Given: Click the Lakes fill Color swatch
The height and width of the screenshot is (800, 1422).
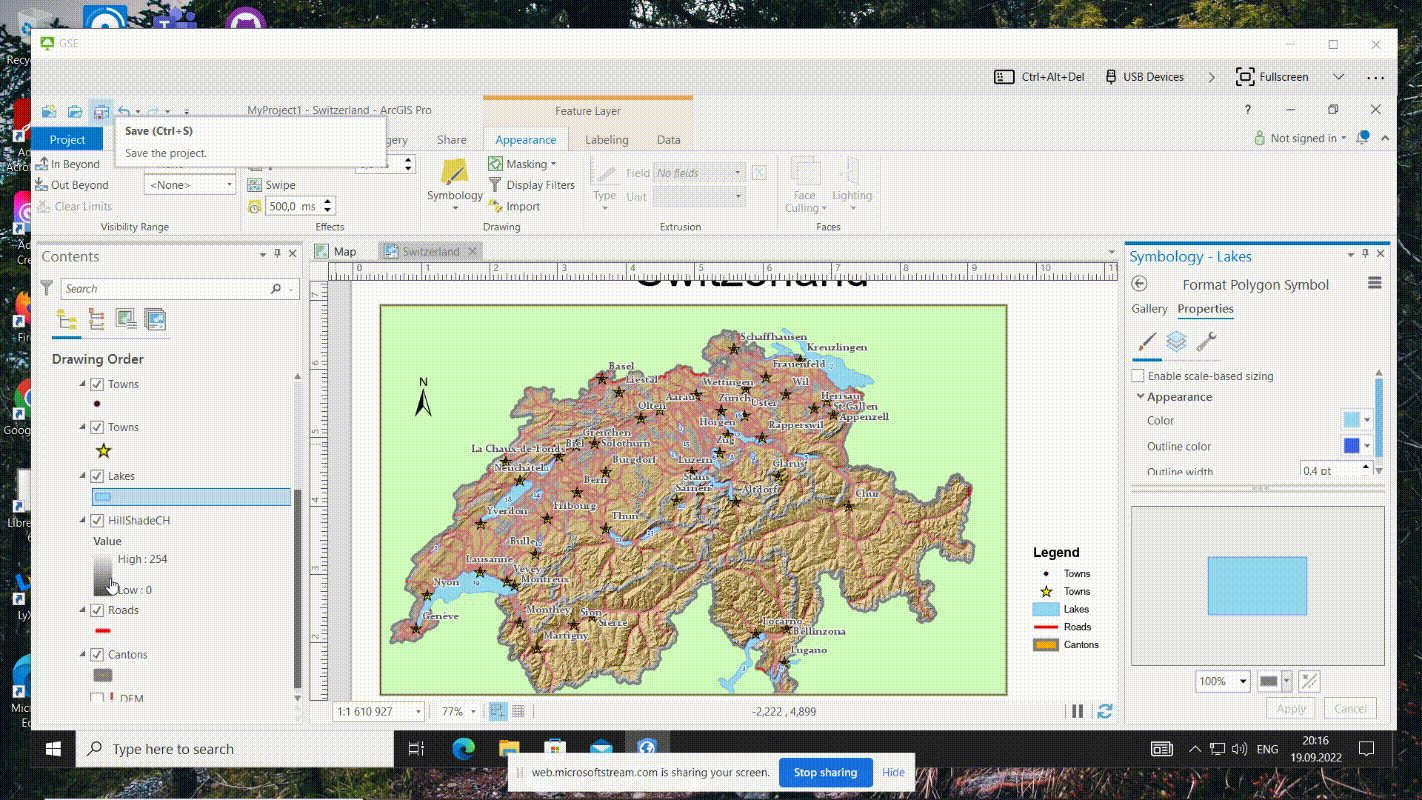Looking at the screenshot, I should [x=1351, y=420].
